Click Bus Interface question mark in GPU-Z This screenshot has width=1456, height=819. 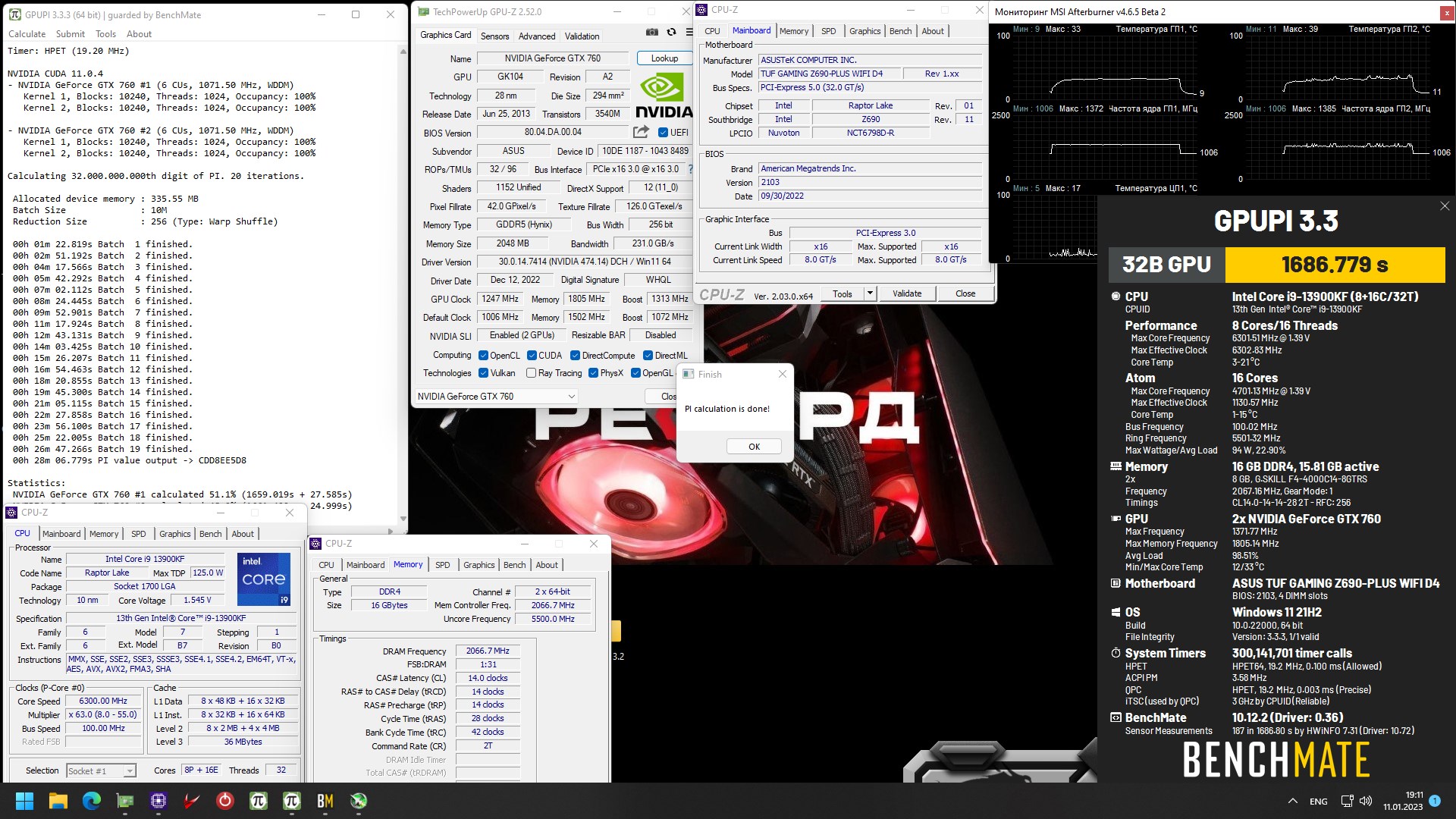(x=689, y=170)
